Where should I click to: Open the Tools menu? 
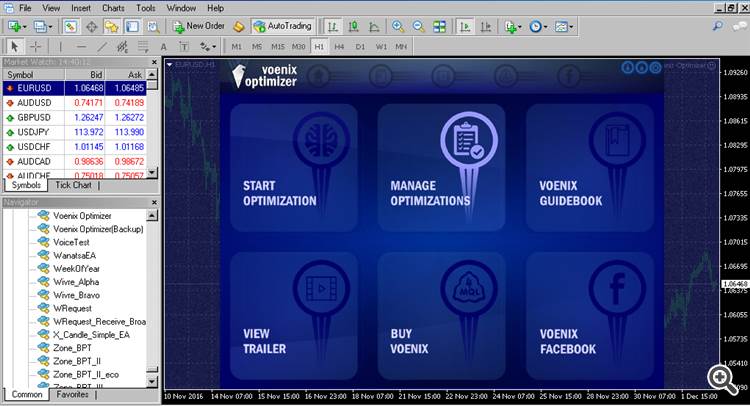145,8
